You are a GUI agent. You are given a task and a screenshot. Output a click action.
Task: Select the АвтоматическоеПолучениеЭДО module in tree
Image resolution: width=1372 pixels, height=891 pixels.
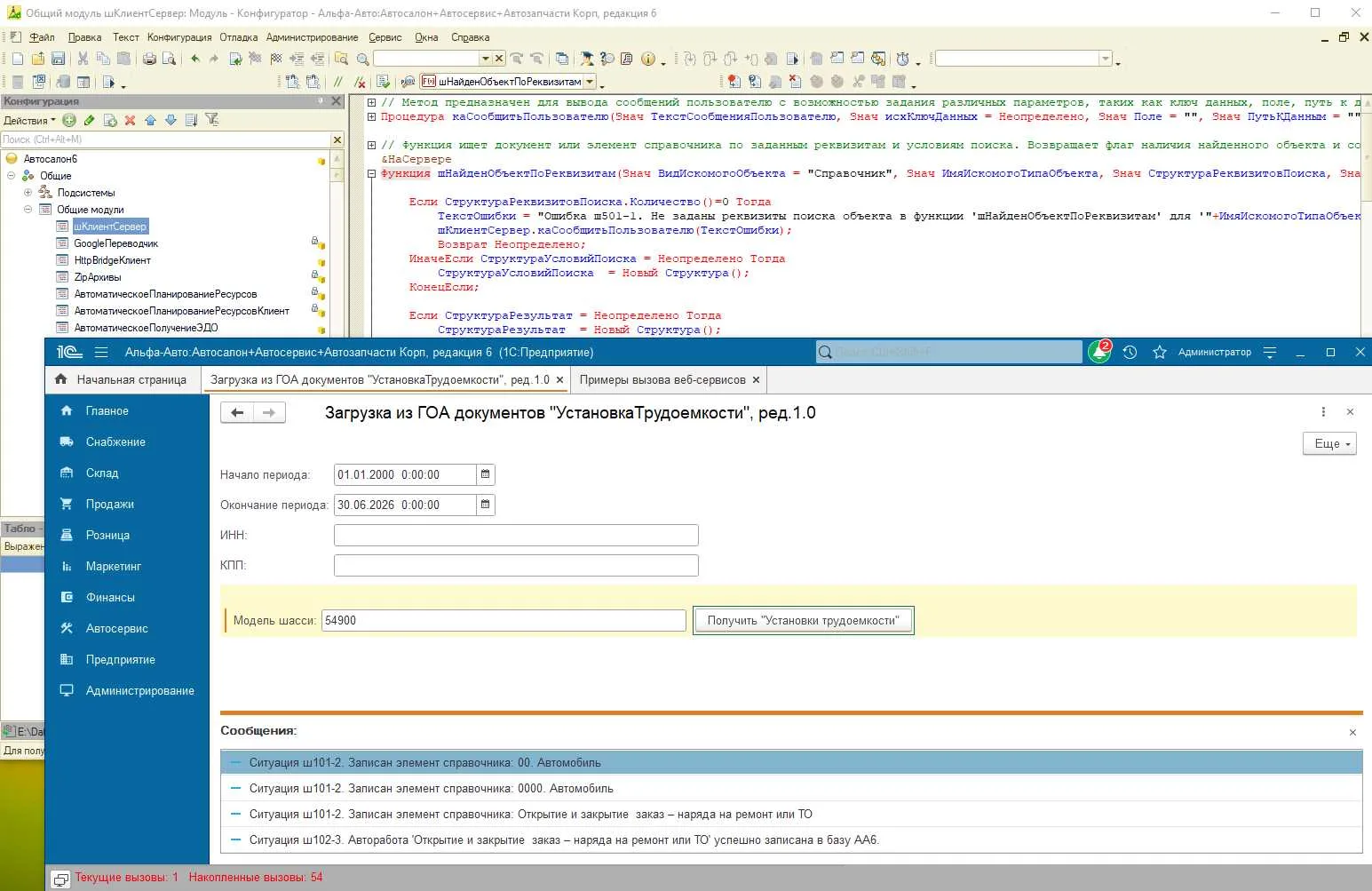(x=146, y=328)
